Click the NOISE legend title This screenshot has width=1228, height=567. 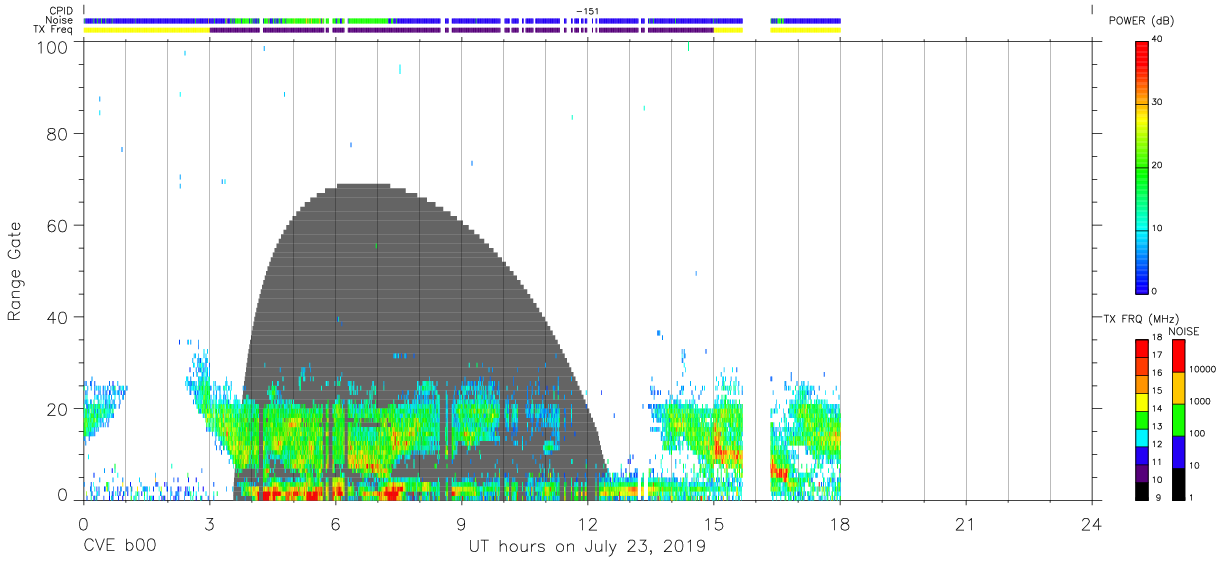pyautogui.click(x=1183, y=331)
